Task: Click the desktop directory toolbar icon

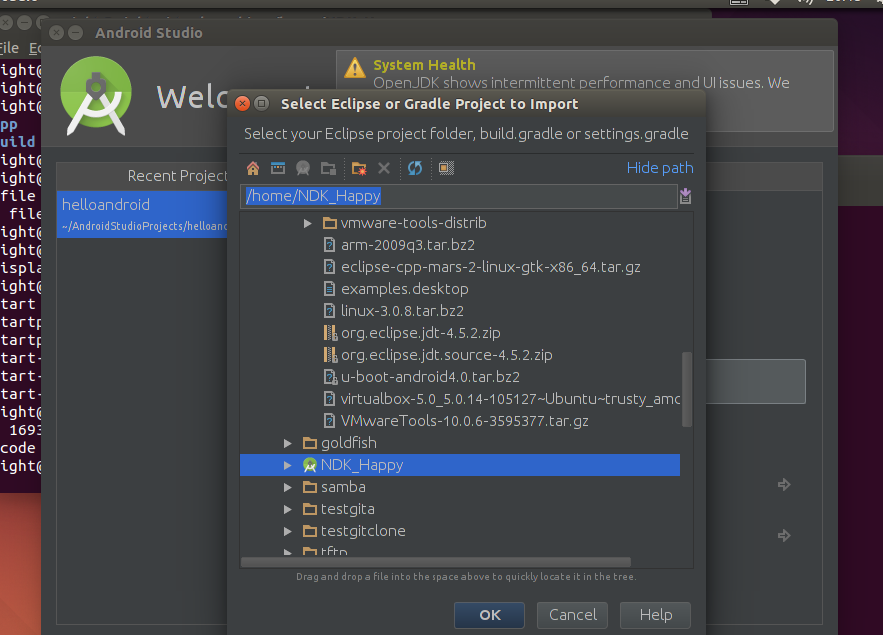Action: coord(278,168)
